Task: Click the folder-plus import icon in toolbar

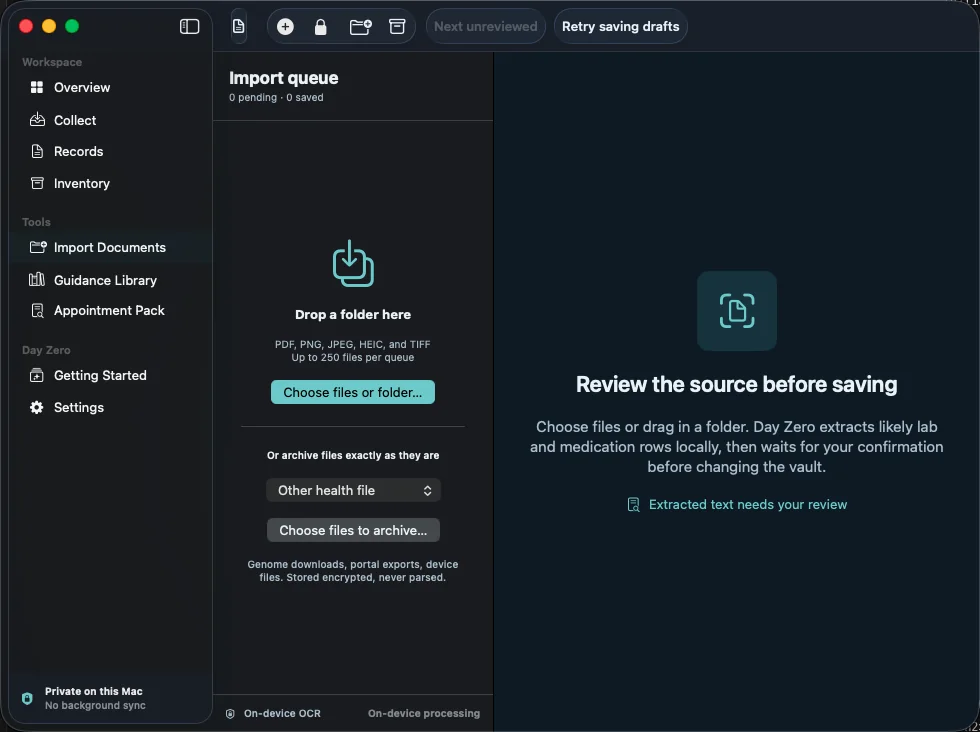Action: [360, 26]
